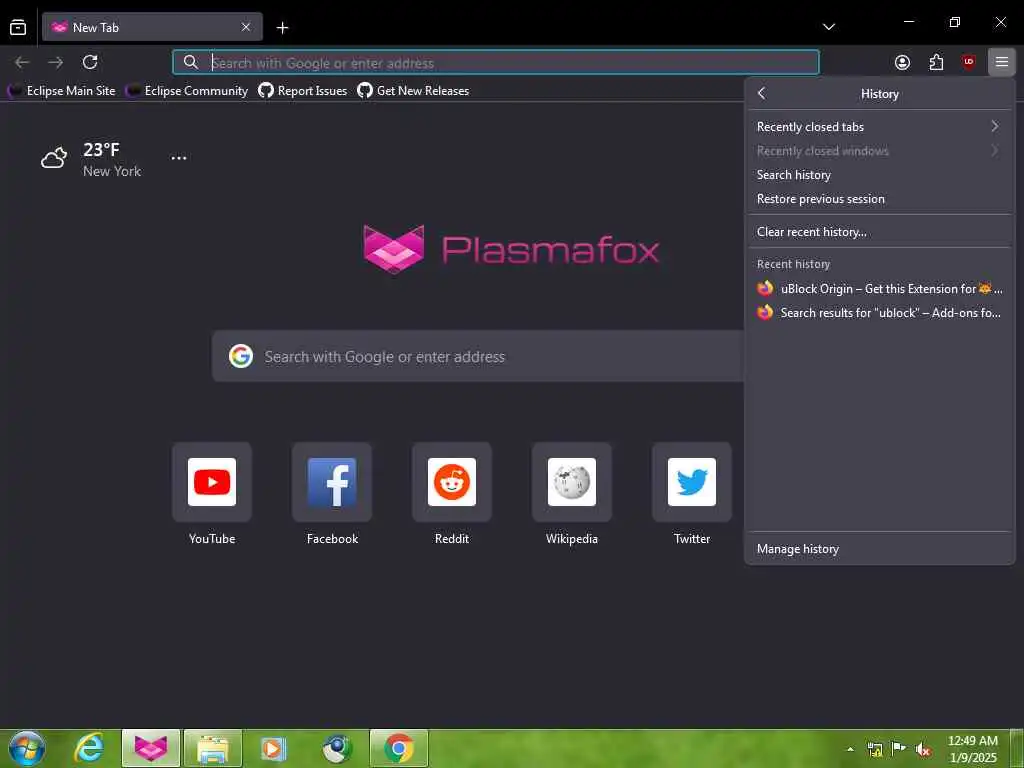1024x768 pixels.
Task: Open Windows Media Player from taskbar
Action: coord(274,748)
